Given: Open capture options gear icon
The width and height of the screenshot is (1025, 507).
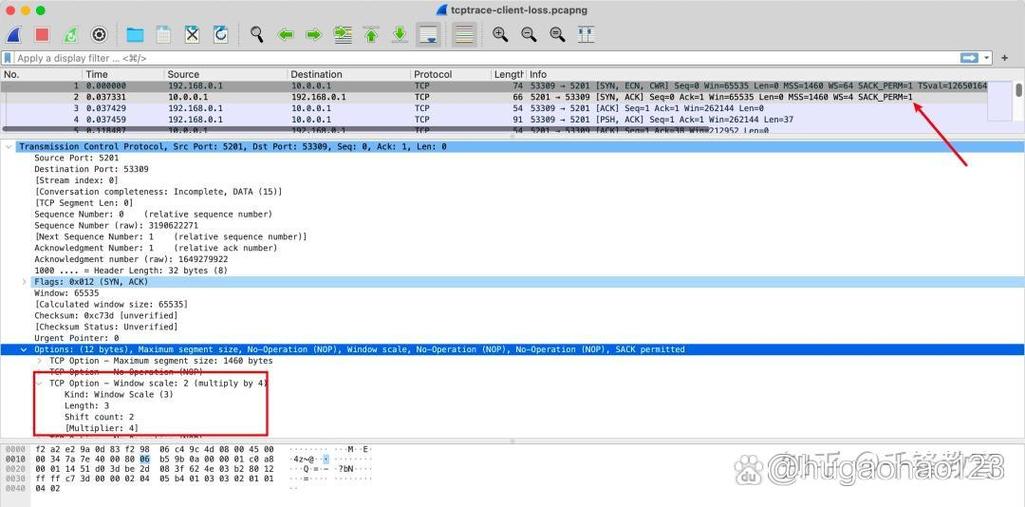Looking at the screenshot, I should [99, 34].
